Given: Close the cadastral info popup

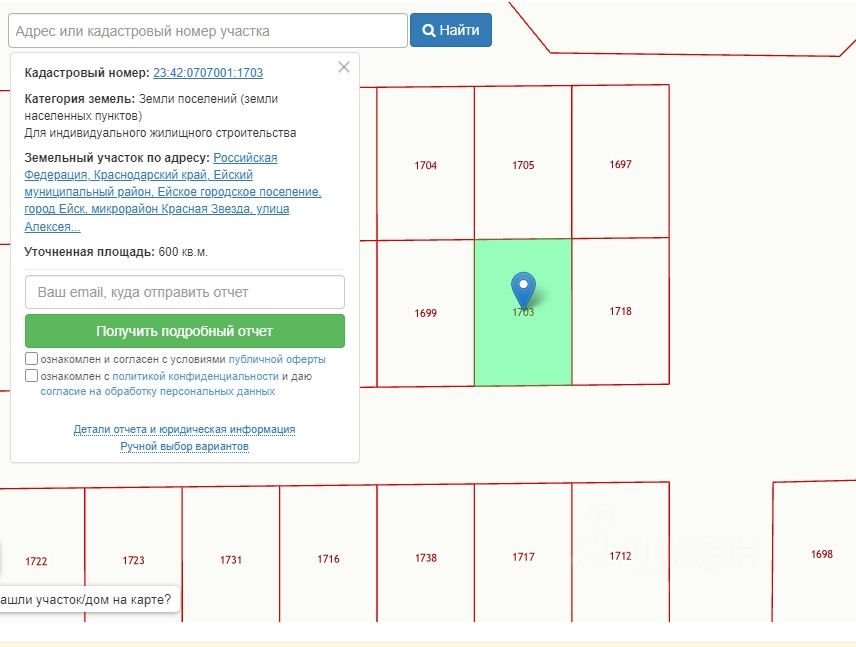Looking at the screenshot, I should pyautogui.click(x=344, y=67).
